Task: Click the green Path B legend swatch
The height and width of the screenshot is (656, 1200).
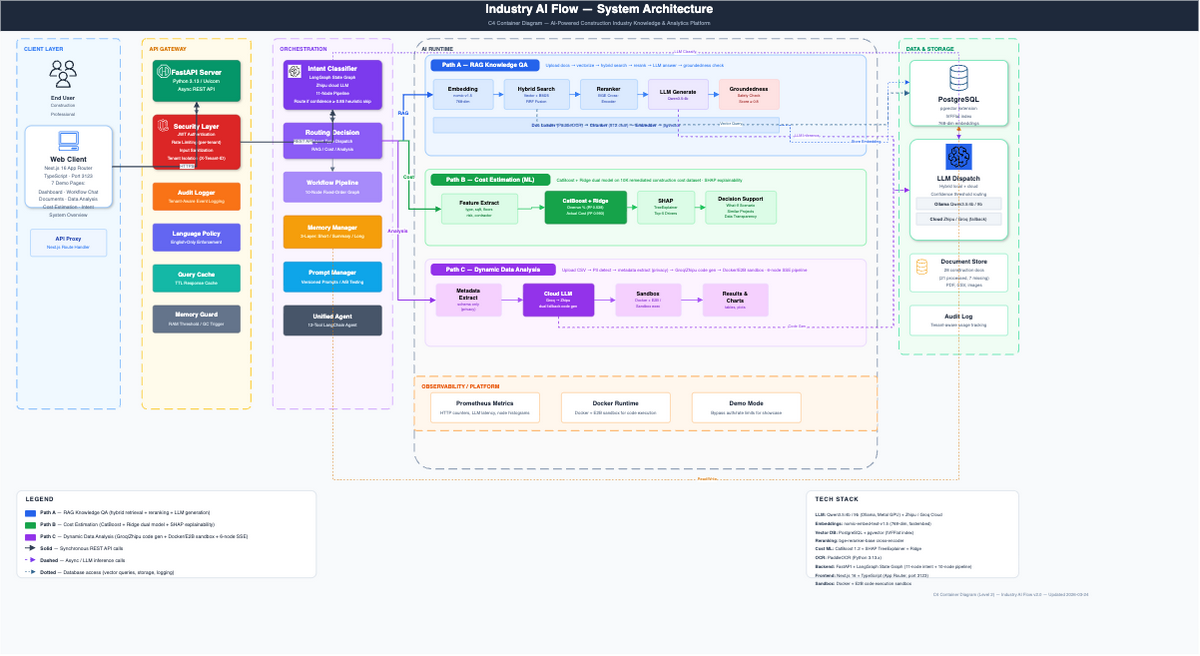Action: coord(31,524)
